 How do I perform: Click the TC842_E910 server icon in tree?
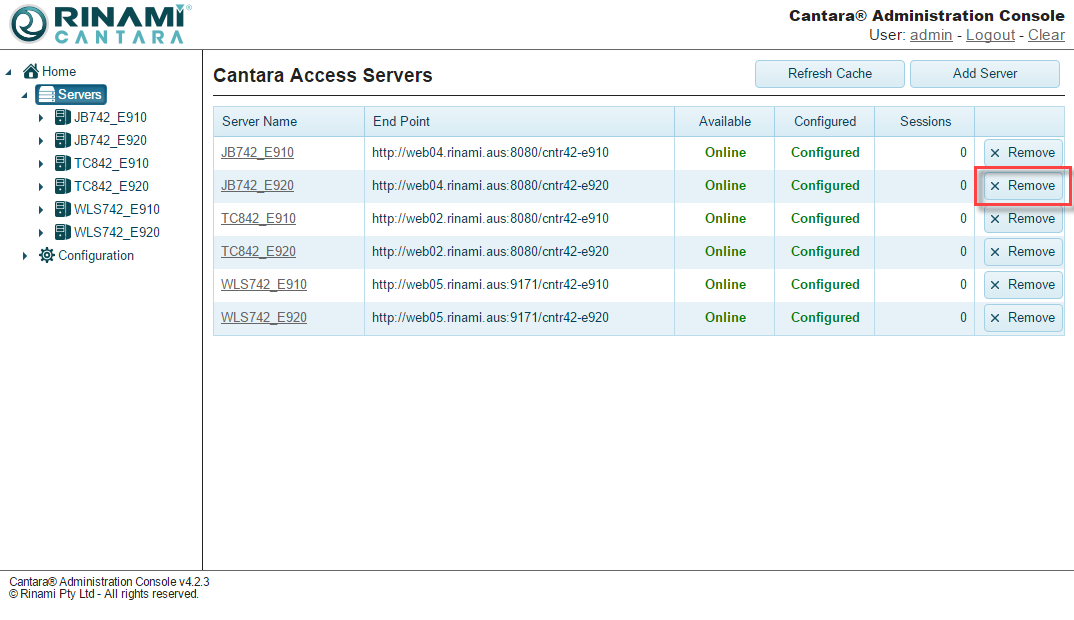[63, 164]
